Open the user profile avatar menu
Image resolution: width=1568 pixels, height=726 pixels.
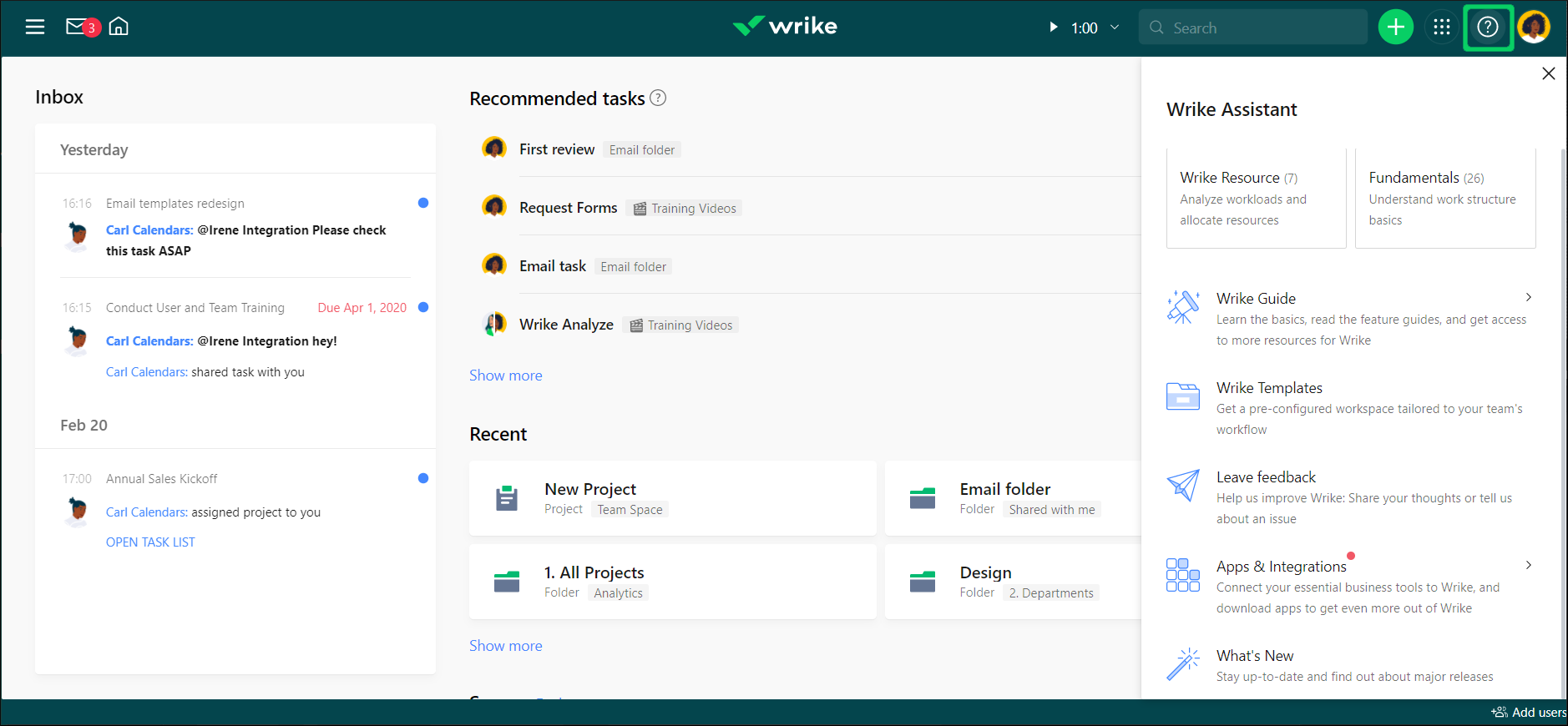pos(1534,28)
